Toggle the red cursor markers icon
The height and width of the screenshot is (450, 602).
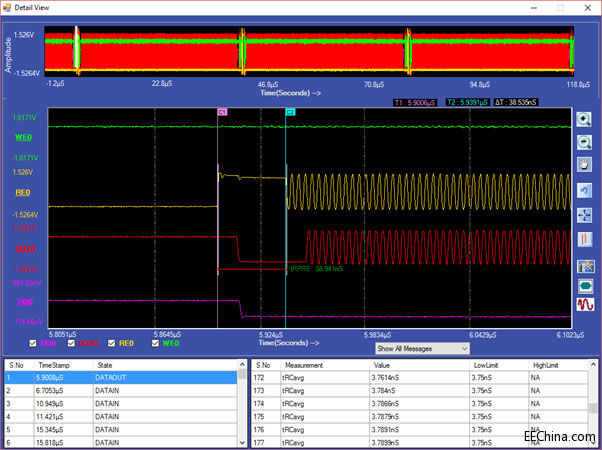pos(585,239)
